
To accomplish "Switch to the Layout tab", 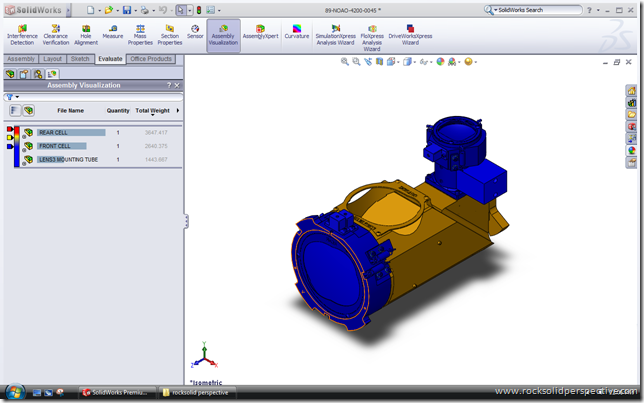I will click(53, 59).
